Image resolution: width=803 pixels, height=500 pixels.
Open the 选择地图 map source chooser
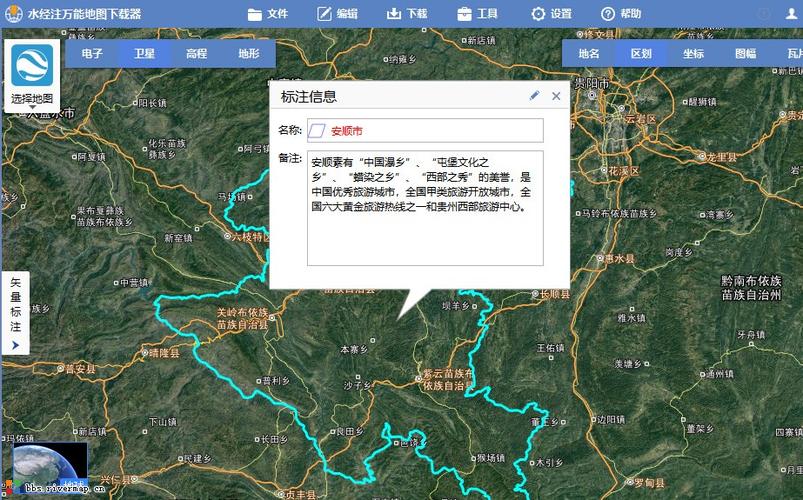pos(32,76)
